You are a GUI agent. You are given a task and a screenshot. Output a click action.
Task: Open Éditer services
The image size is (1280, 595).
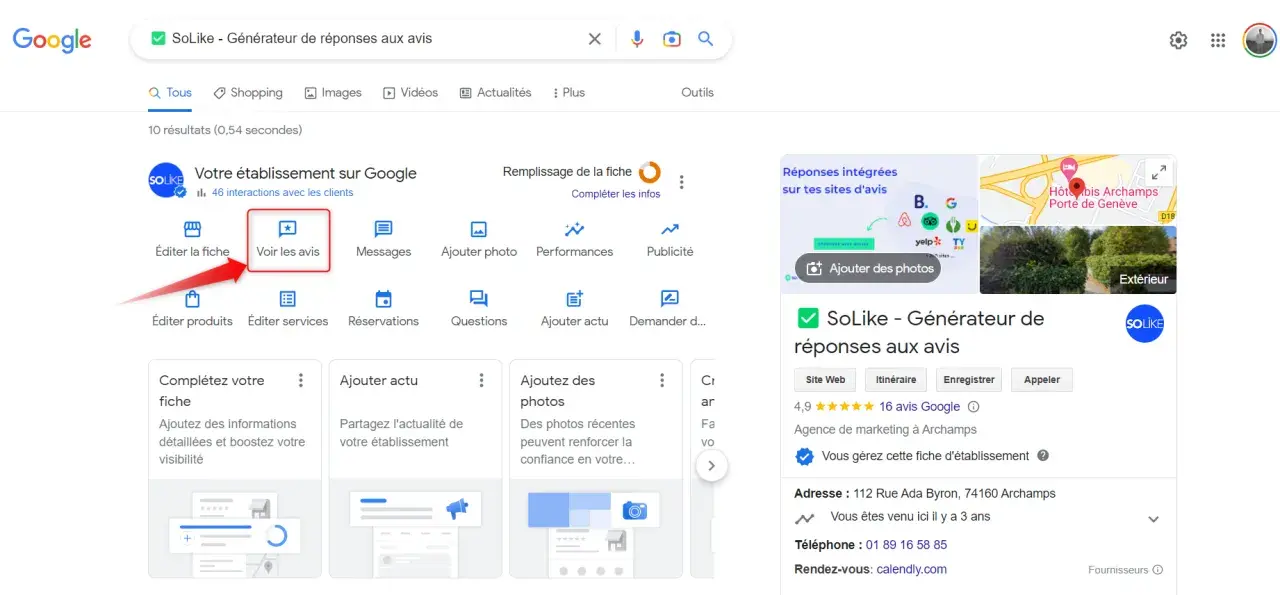click(288, 309)
